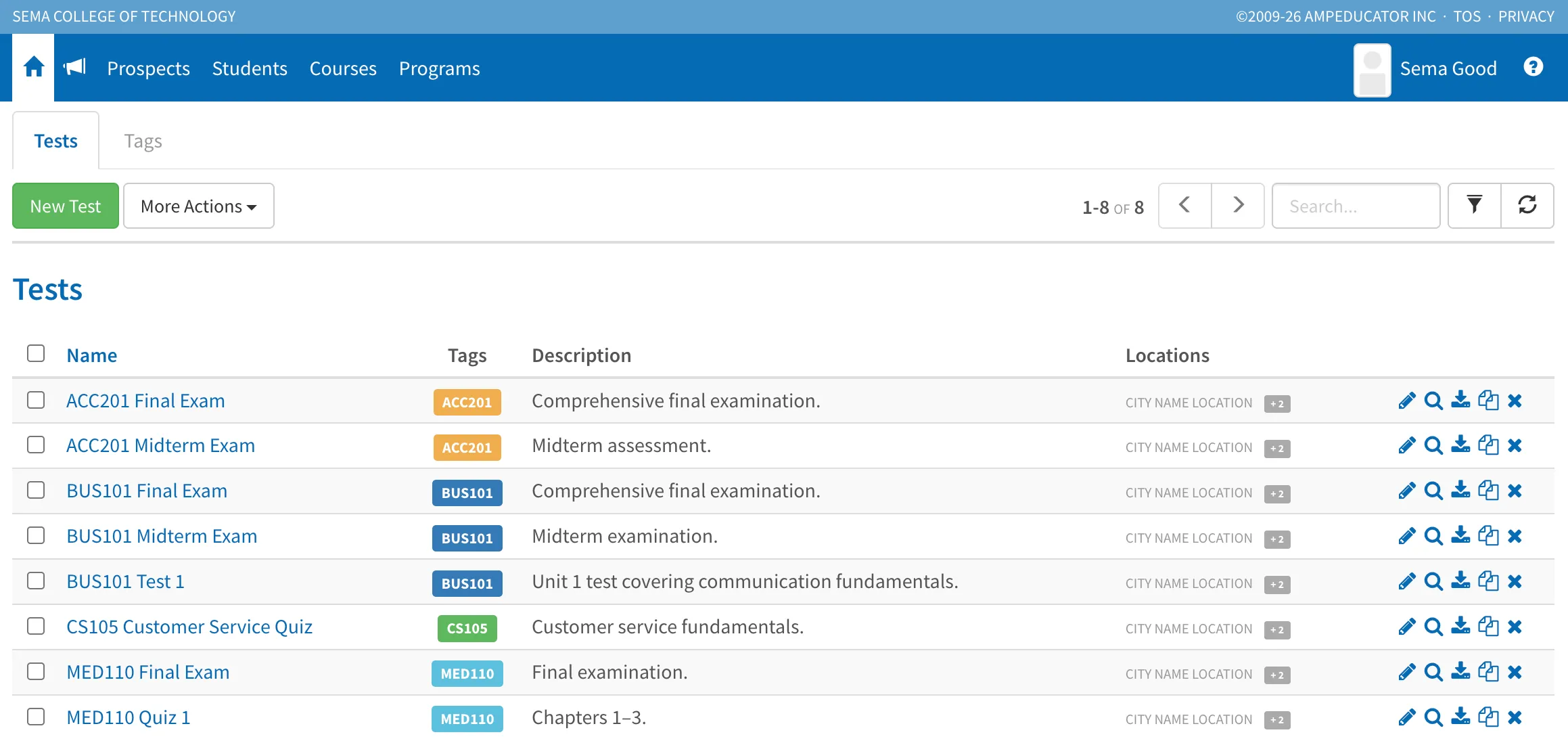Delete the BUS101 Test 1 row
The height and width of the screenshot is (743, 1568).
click(x=1515, y=581)
